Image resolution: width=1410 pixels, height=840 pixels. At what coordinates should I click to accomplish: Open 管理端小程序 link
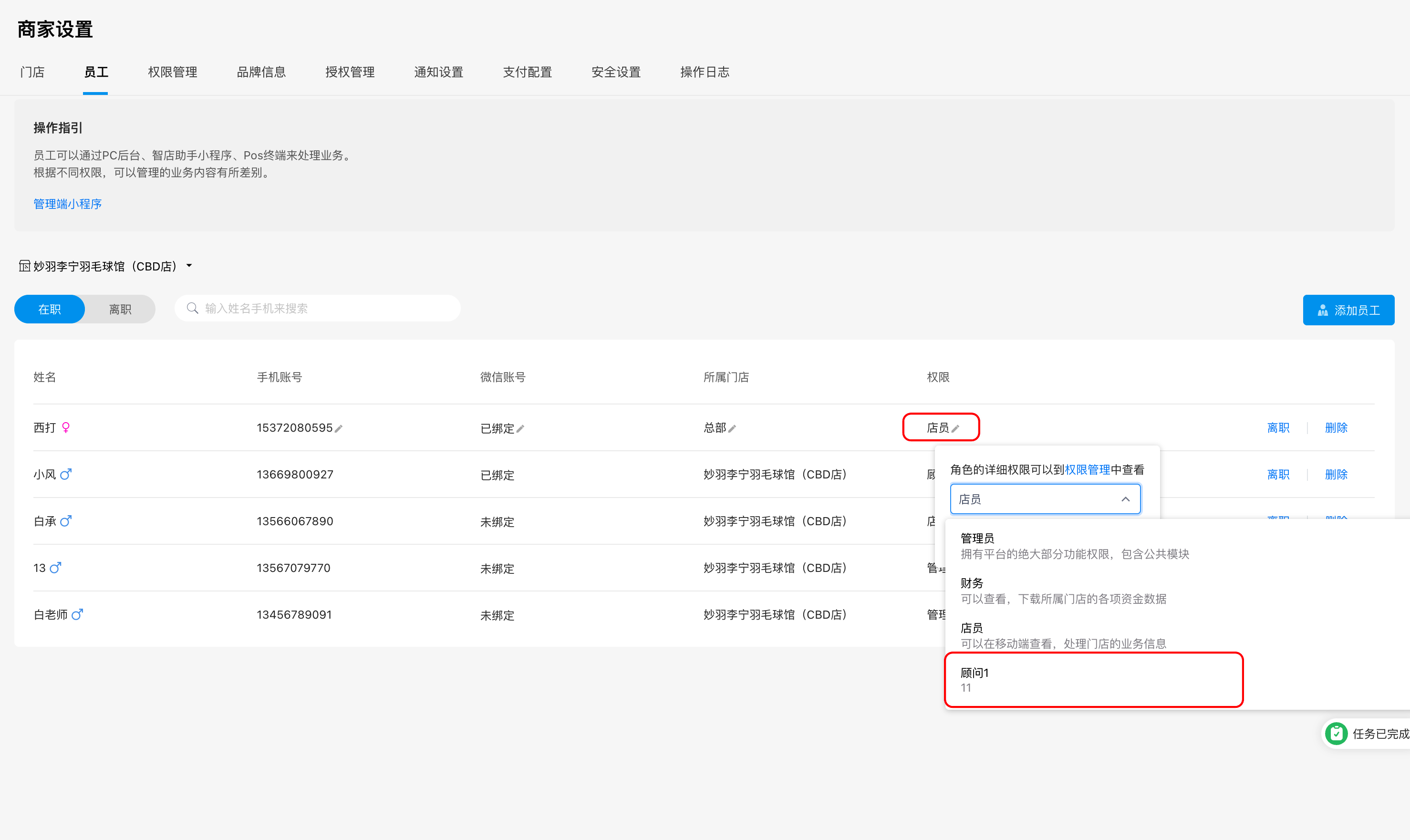point(67,204)
